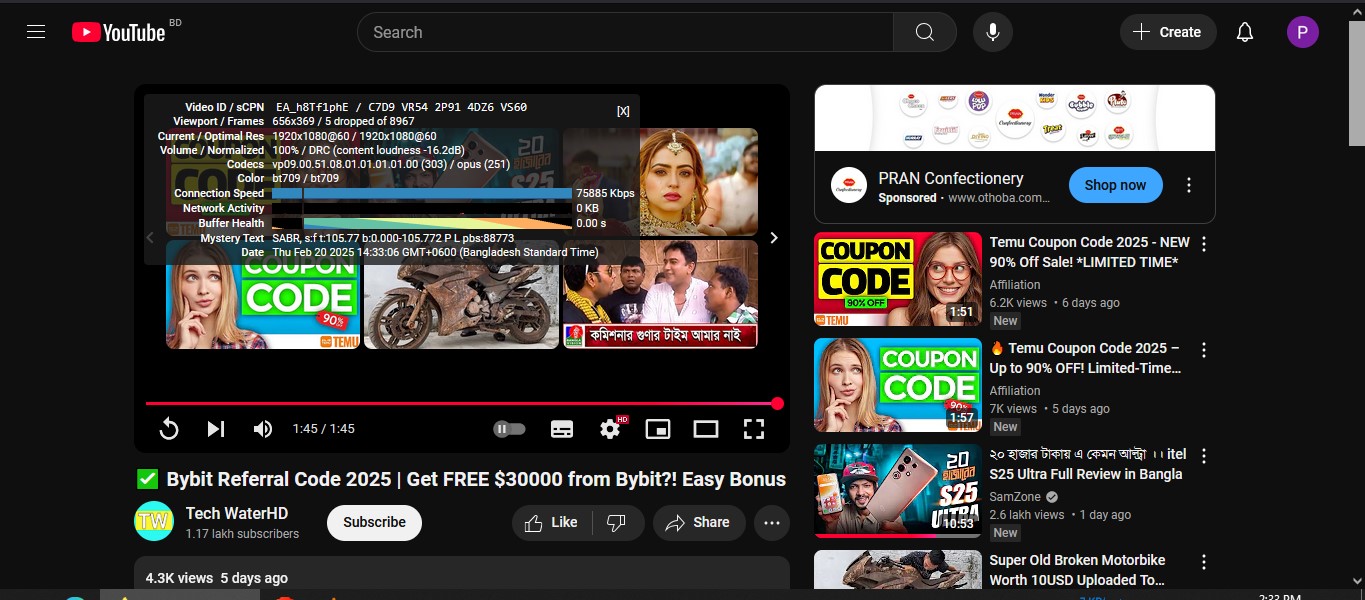Image resolution: width=1365 pixels, height=600 pixels.
Task: Open the Create menu
Action: coord(1168,32)
